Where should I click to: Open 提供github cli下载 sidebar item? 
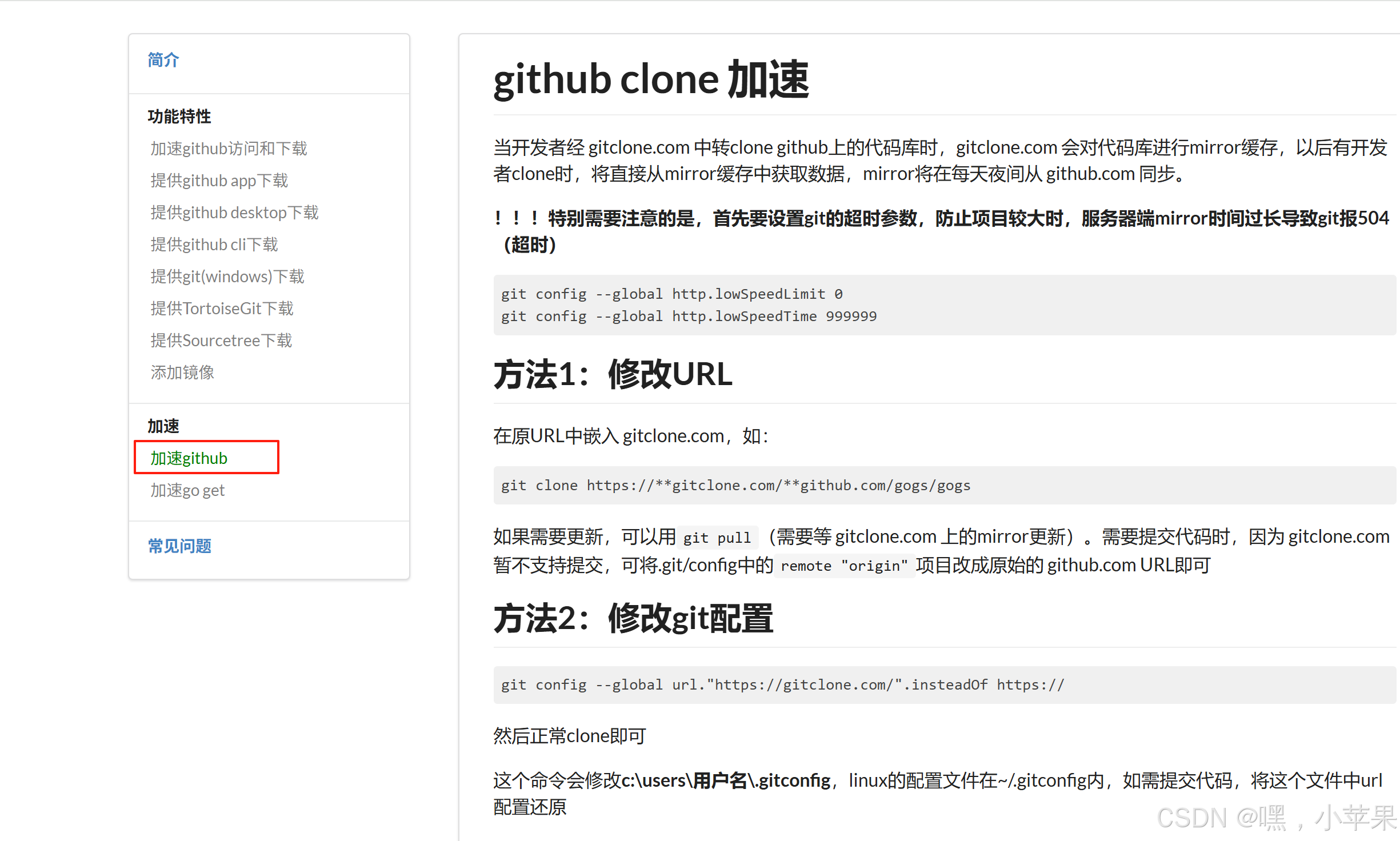214,245
